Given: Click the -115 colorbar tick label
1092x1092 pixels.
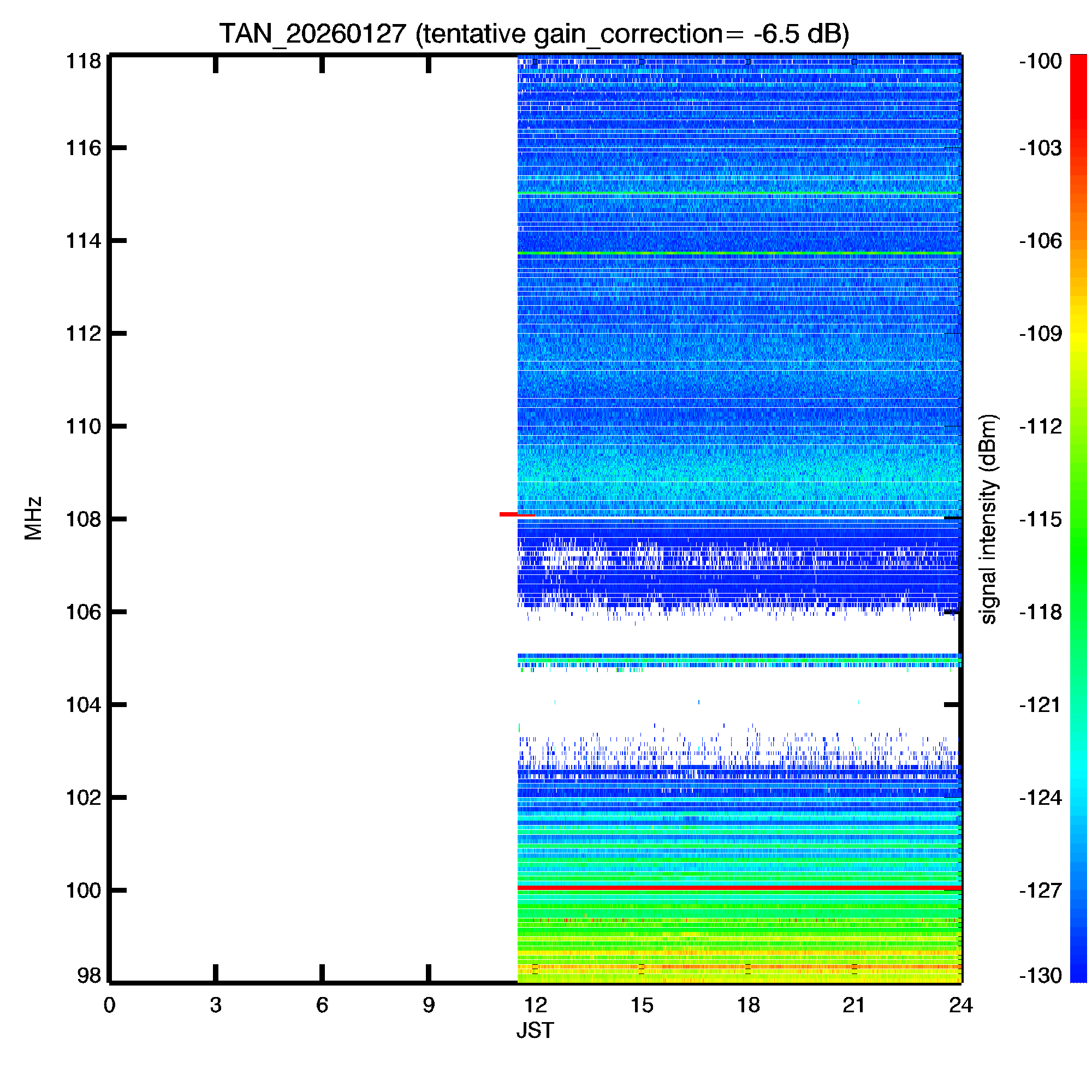Looking at the screenshot, I should point(1040,519).
